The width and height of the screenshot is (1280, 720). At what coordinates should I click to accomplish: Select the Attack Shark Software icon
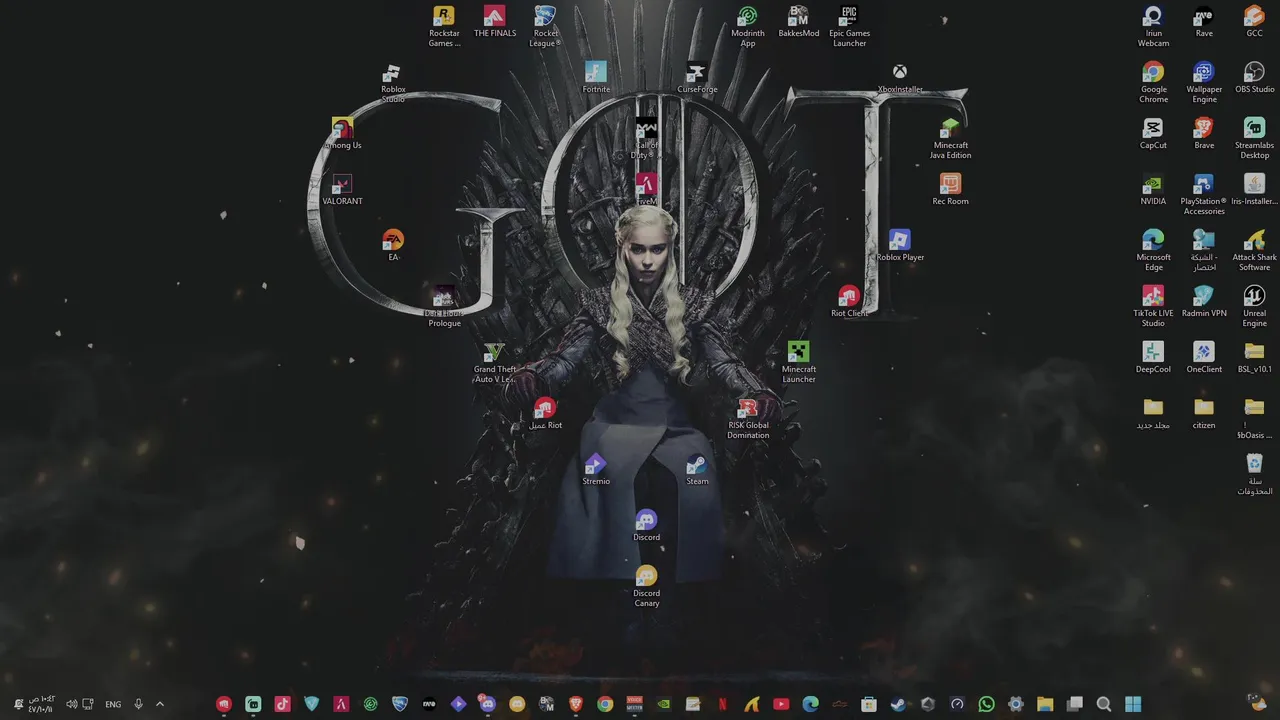coord(1254,250)
